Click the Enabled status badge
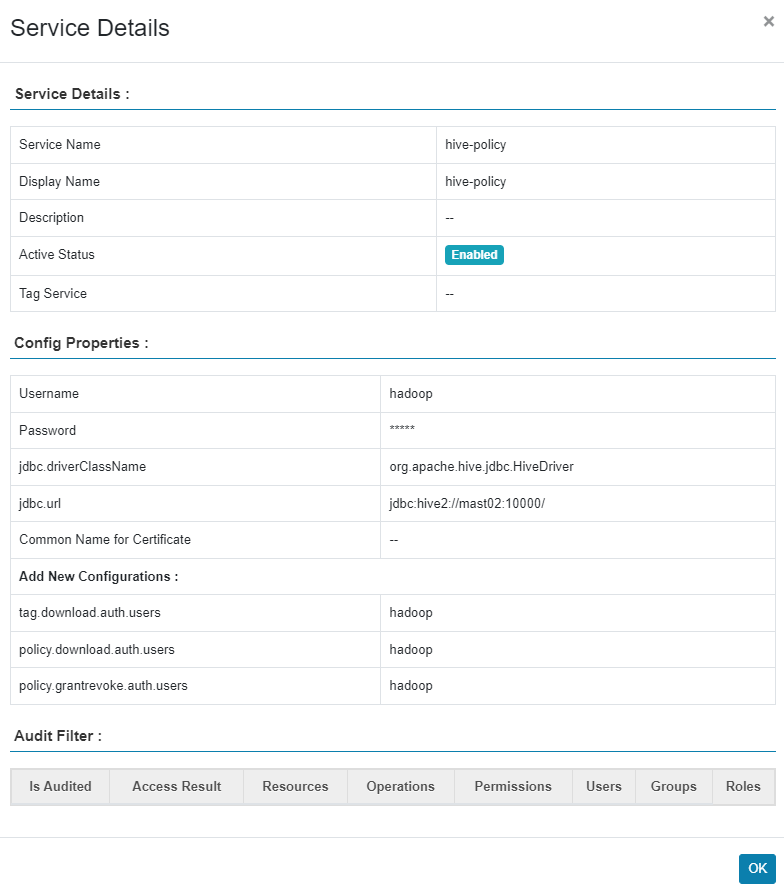The height and width of the screenshot is (894, 784). click(474, 255)
